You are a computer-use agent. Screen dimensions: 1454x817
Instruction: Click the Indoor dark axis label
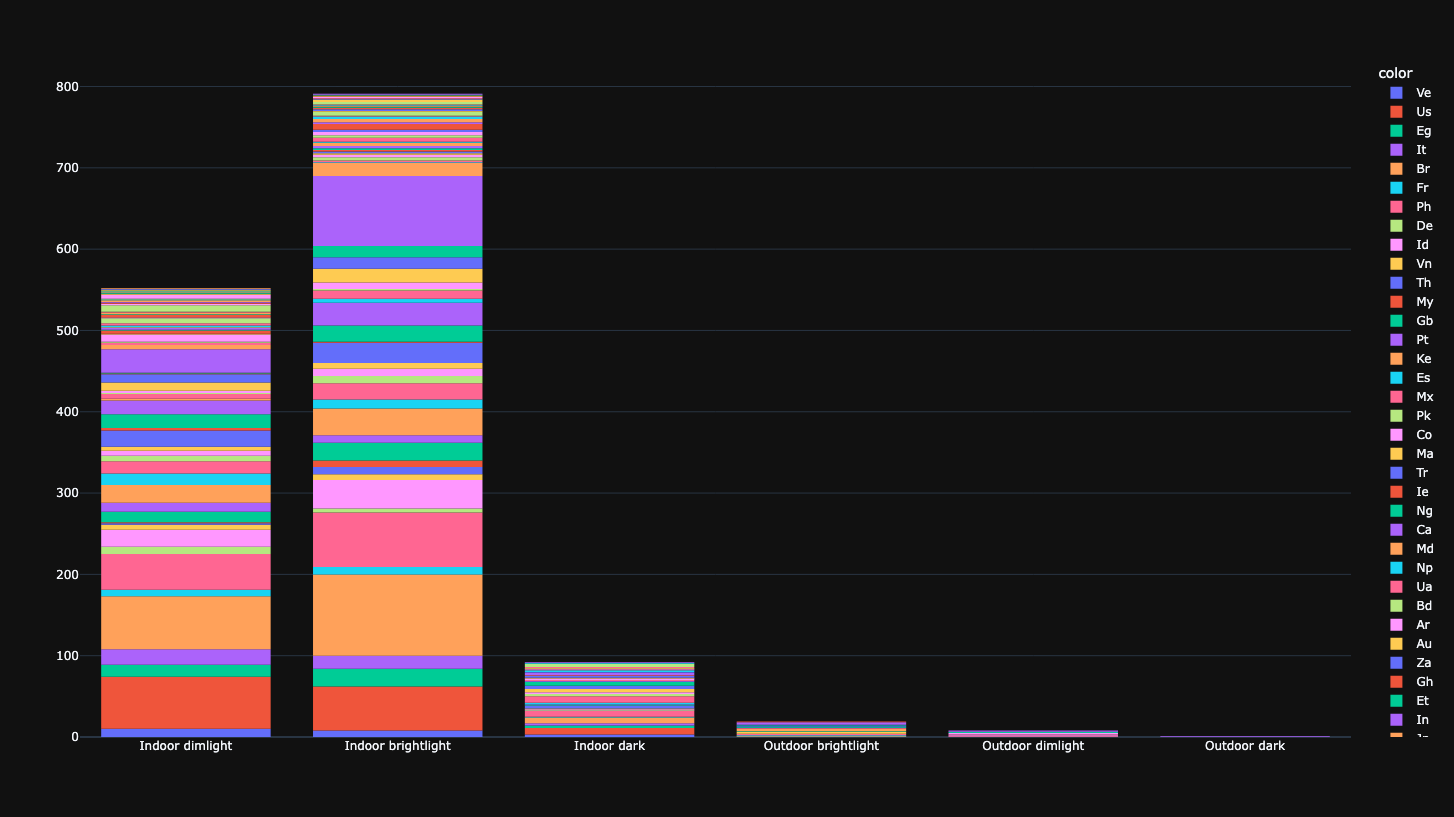609,746
